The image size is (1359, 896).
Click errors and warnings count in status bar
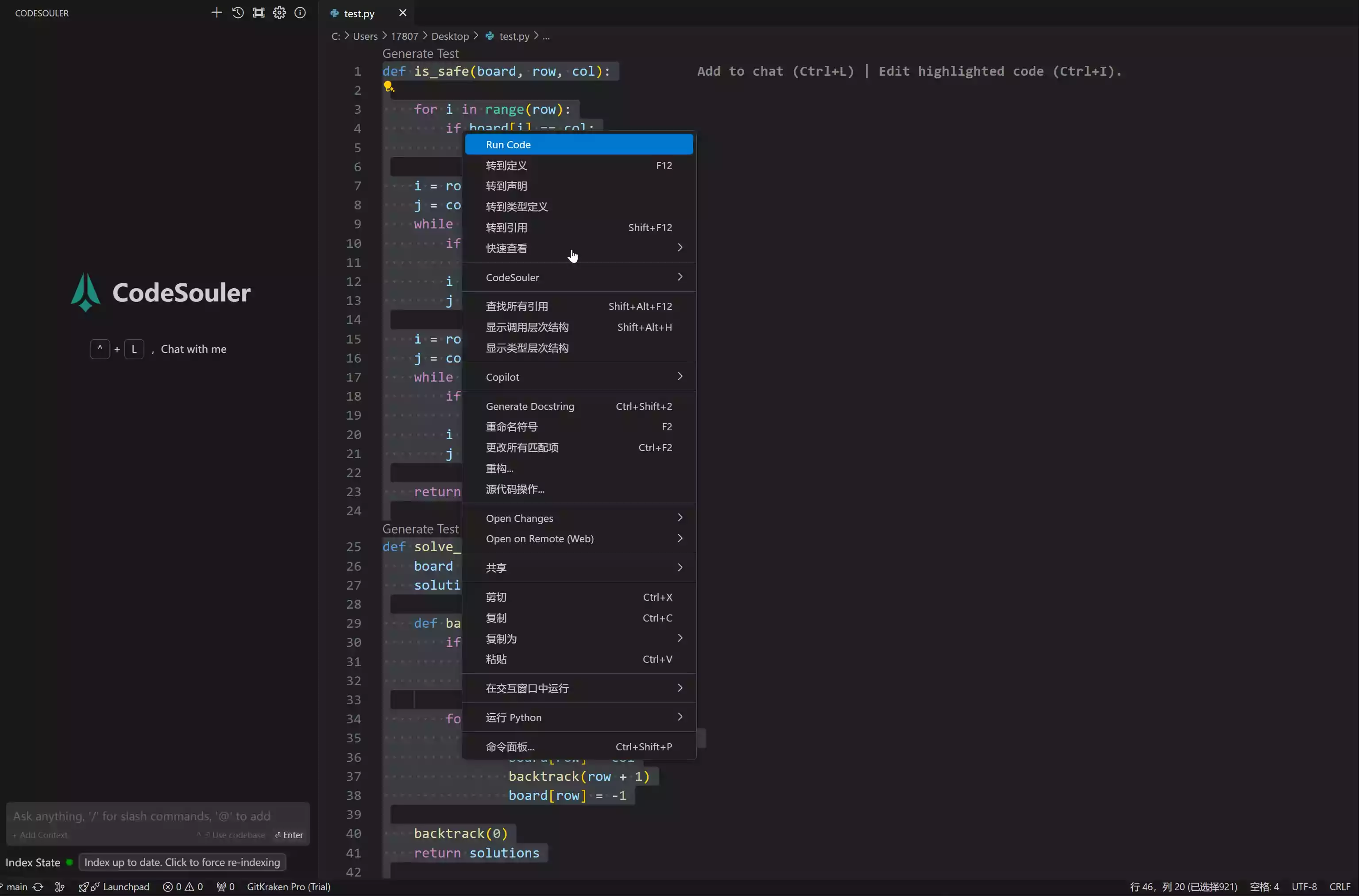(183, 887)
